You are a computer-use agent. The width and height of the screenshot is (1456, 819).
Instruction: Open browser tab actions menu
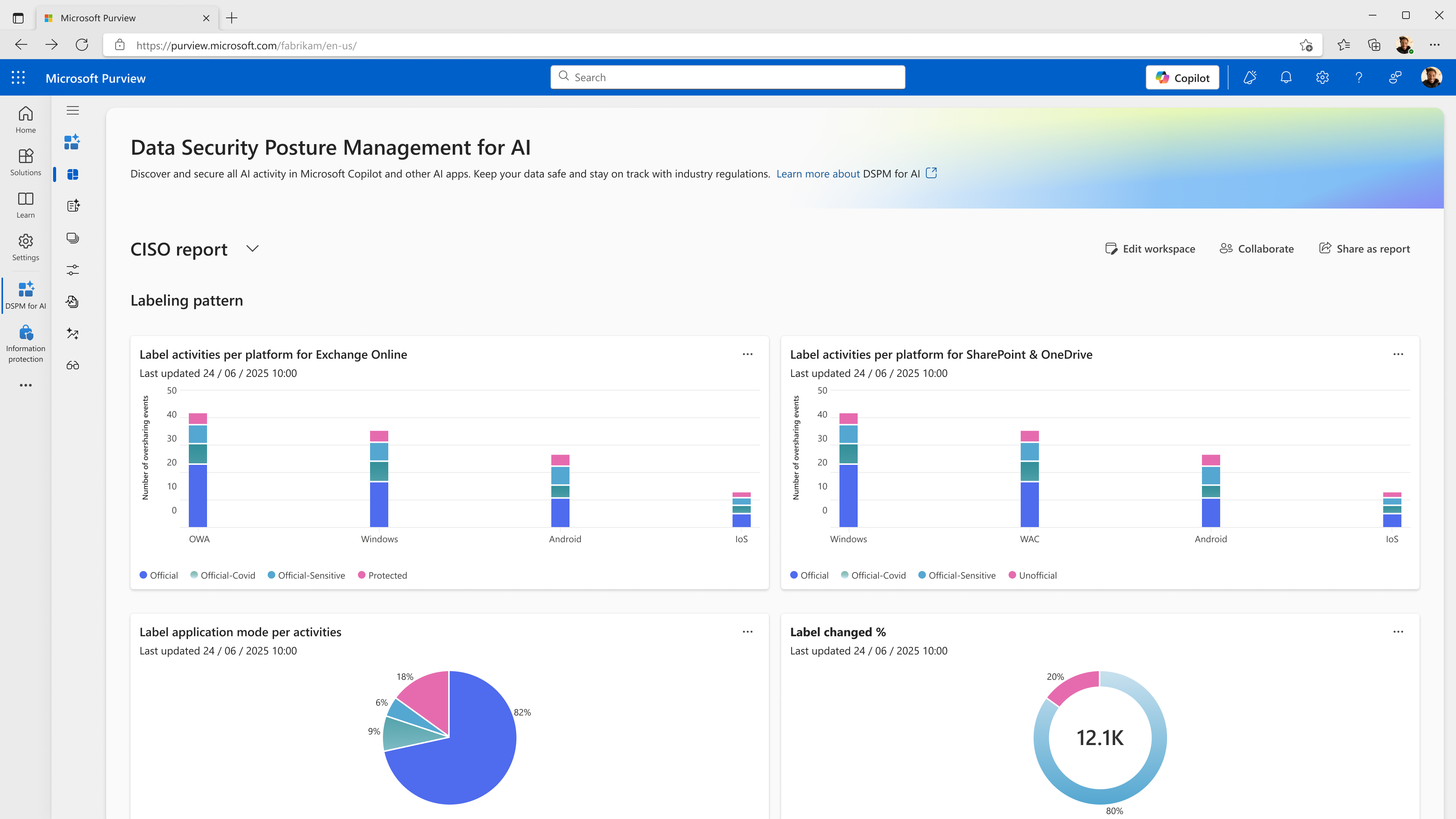[18, 18]
